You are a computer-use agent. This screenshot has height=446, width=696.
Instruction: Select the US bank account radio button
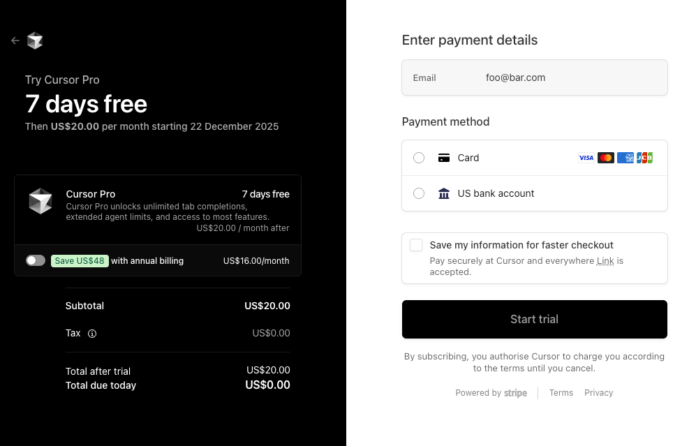(418, 193)
